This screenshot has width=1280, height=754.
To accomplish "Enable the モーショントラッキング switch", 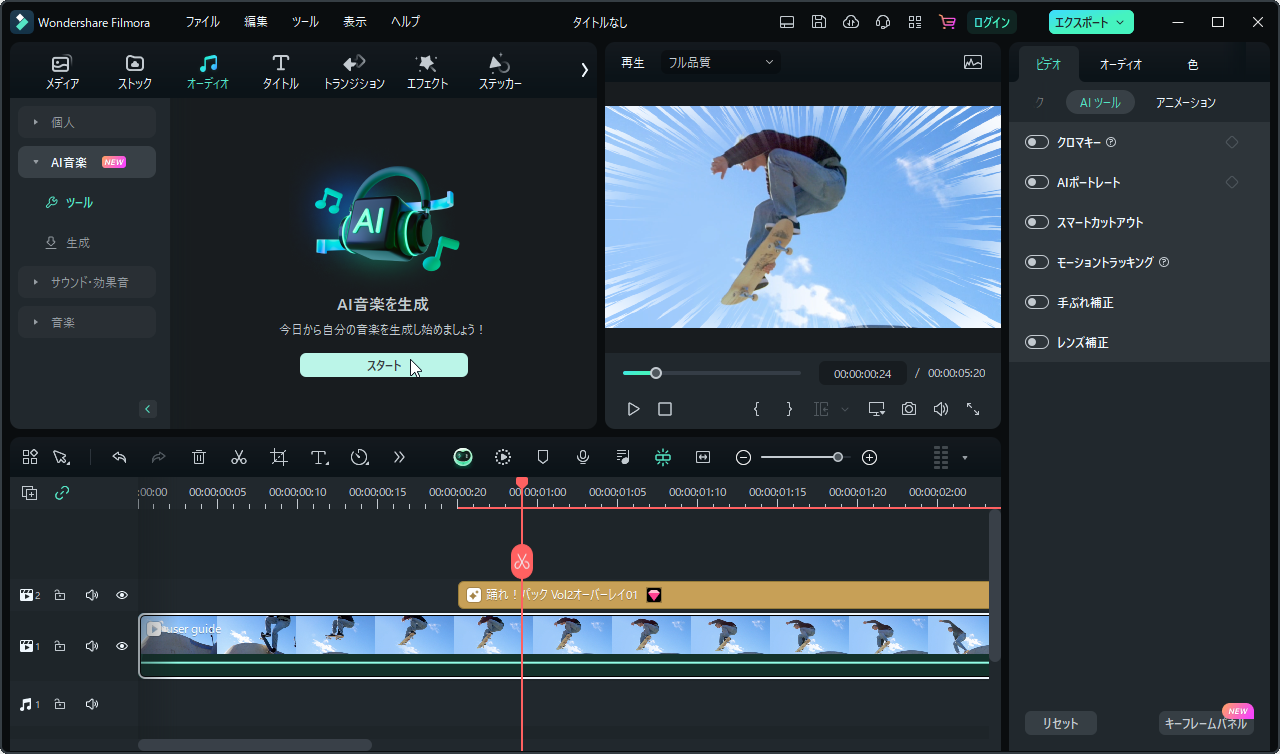I will click(1037, 262).
